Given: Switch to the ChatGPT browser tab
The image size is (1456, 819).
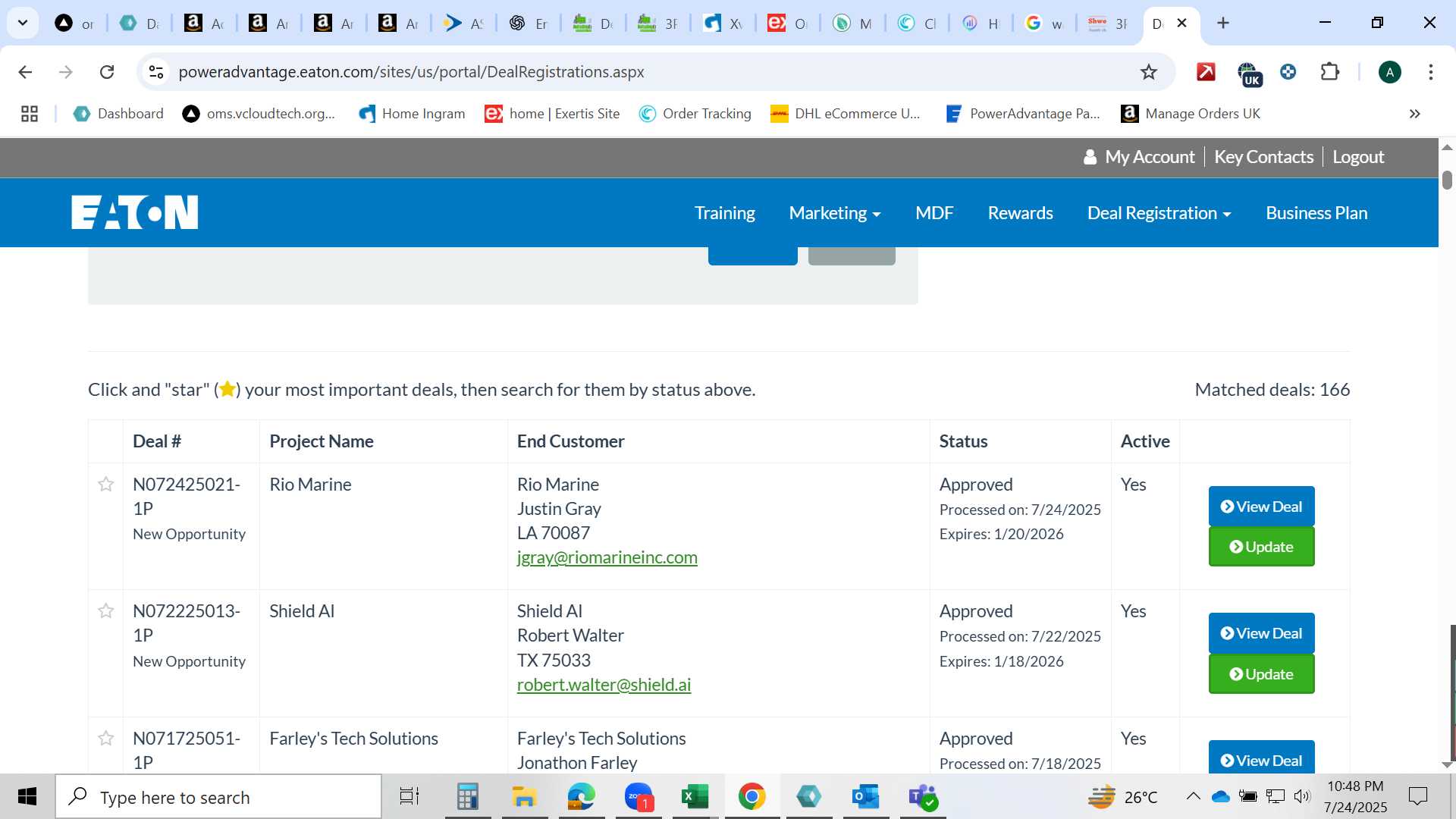Looking at the screenshot, I should click(529, 24).
